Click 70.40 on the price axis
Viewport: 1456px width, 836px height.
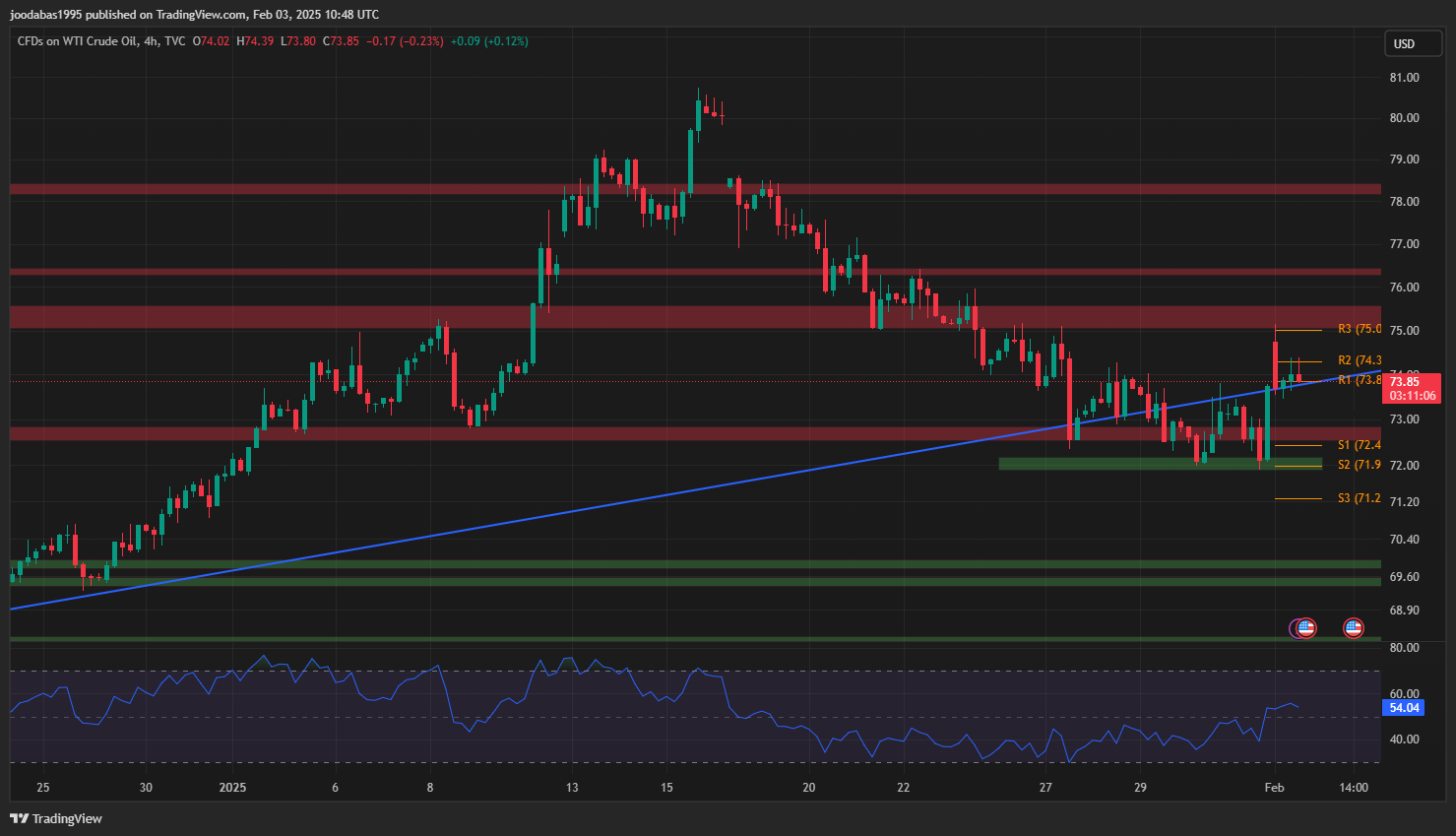click(1404, 540)
